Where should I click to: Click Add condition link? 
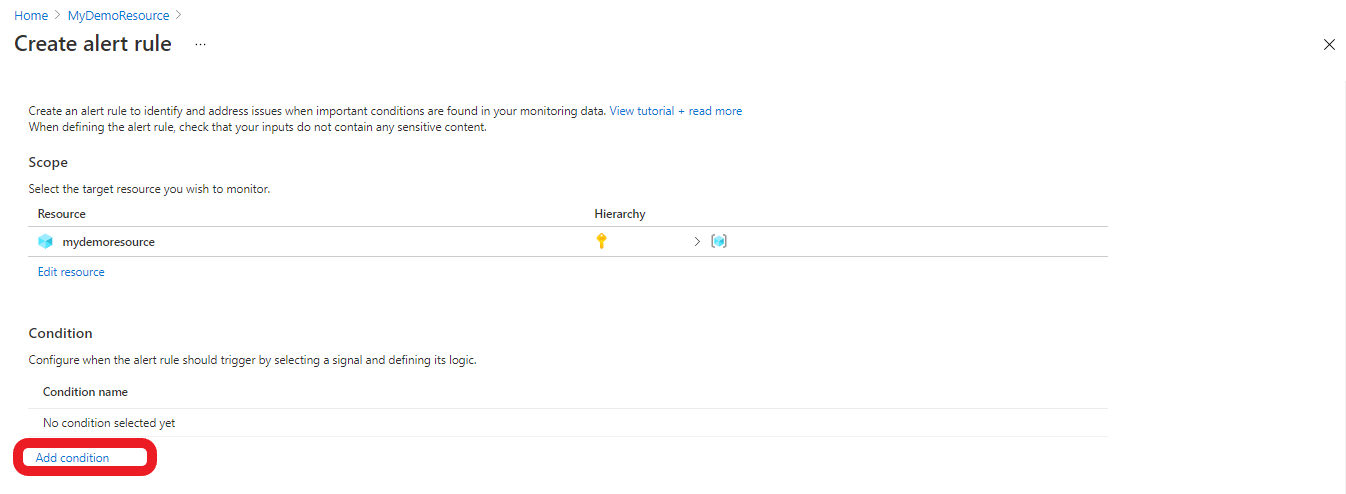(x=72, y=458)
